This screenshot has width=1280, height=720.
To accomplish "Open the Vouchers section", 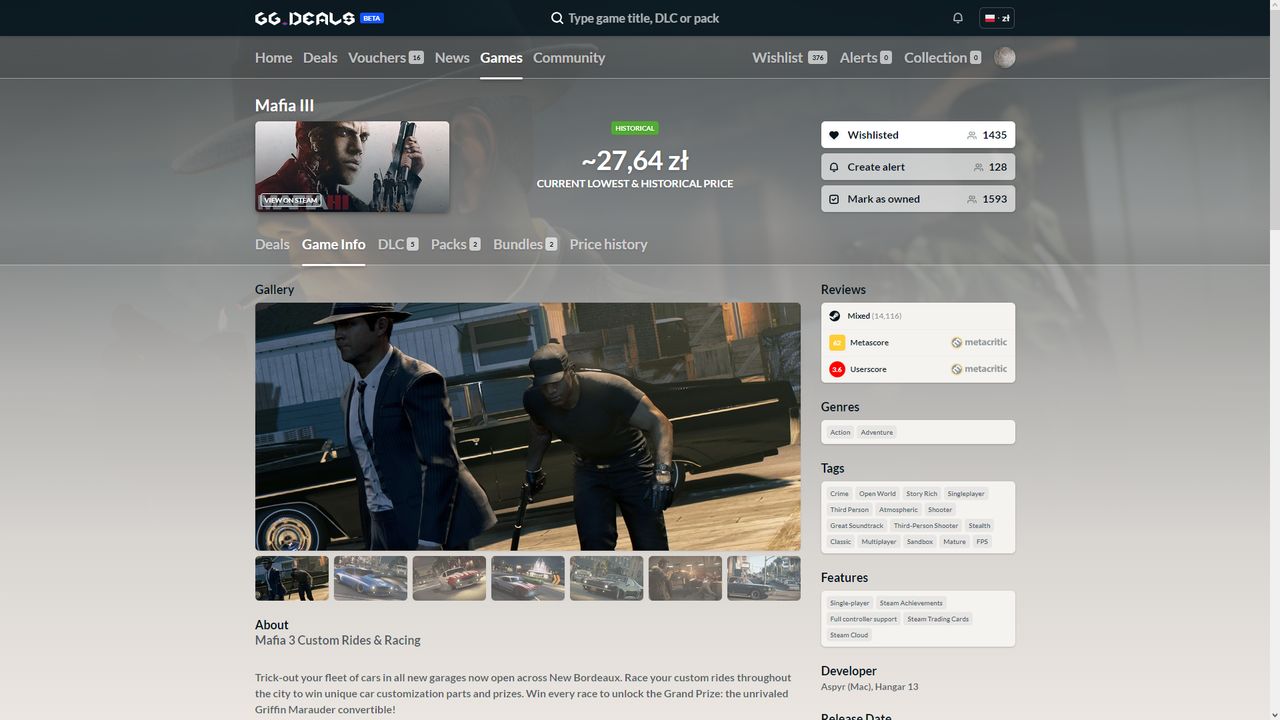I will [386, 57].
